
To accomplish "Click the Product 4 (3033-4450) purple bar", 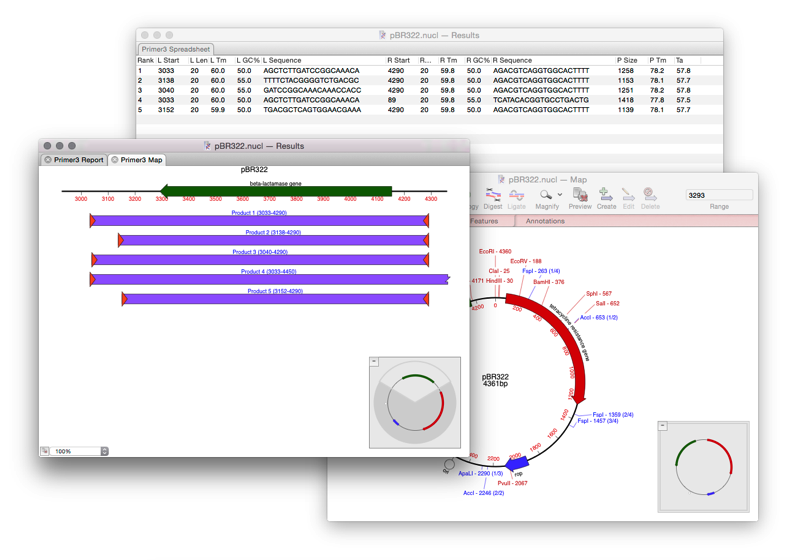I will tap(270, 280).
